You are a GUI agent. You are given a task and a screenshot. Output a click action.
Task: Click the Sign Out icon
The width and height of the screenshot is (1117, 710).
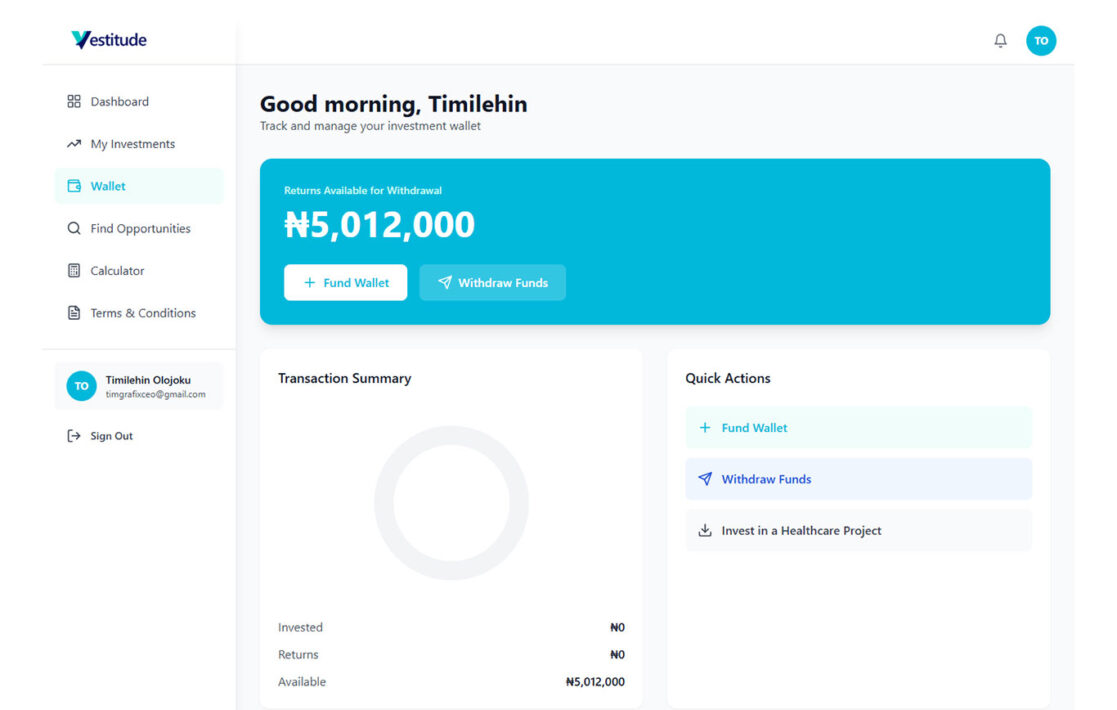point(76,435)
